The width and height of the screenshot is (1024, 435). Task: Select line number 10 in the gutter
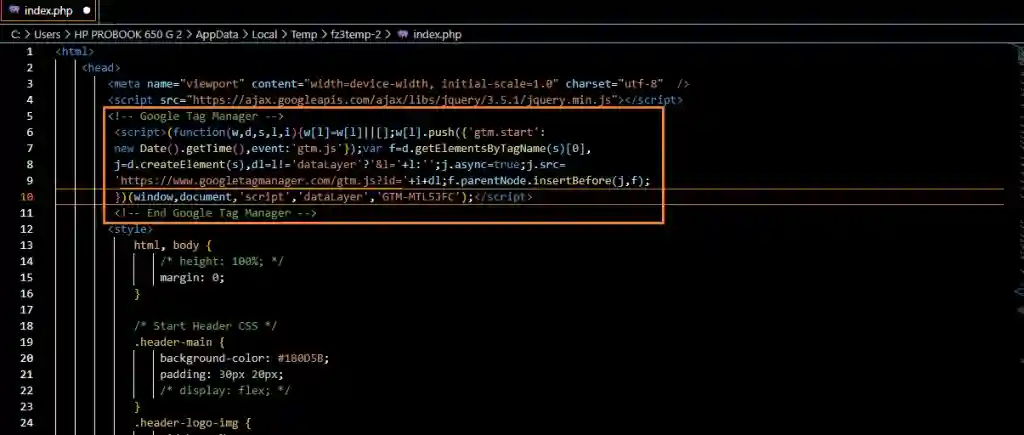click(27, 197)
